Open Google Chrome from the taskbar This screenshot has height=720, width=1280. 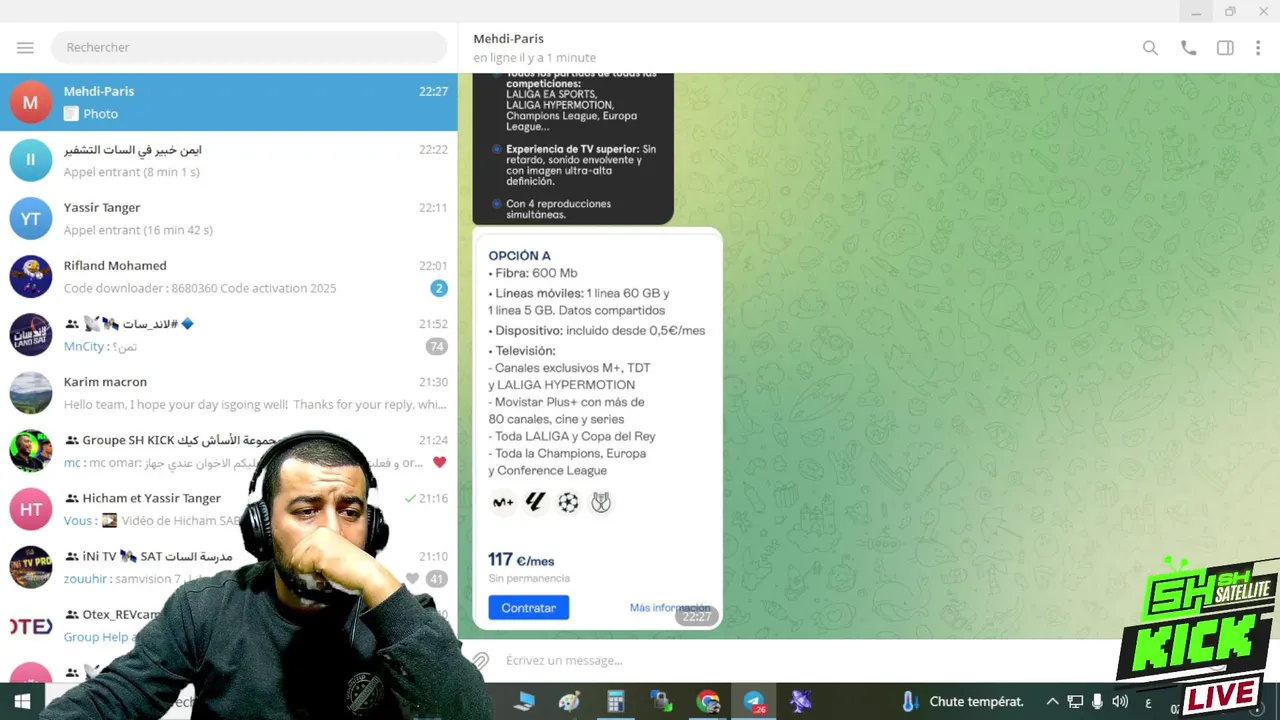708,702
